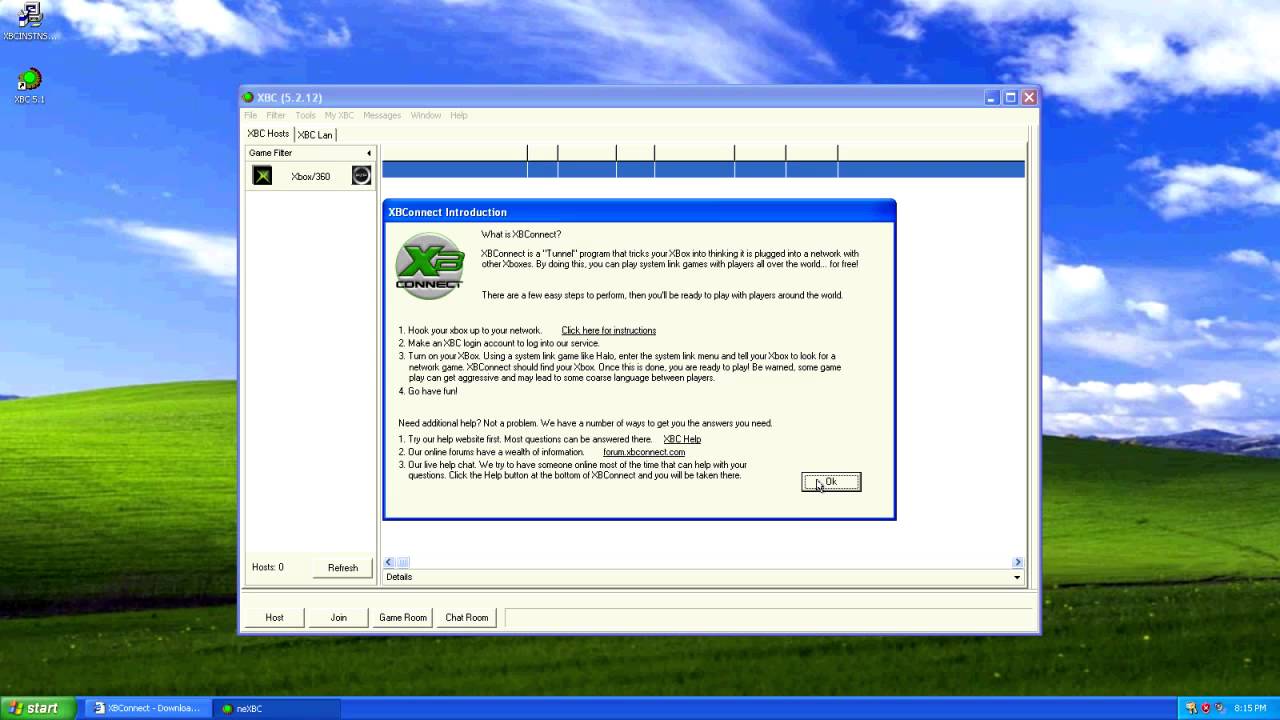Switch to the XBConnect - Download taskbar item
The height and width of the screenshot is (720, 1280).
[147, 708]
